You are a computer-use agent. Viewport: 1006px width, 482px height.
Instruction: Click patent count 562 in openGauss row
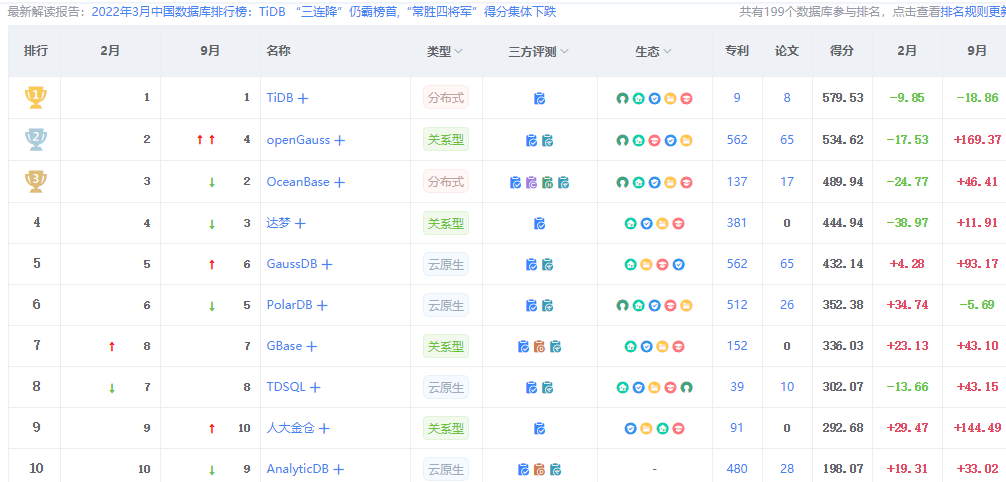coord(737,140)
